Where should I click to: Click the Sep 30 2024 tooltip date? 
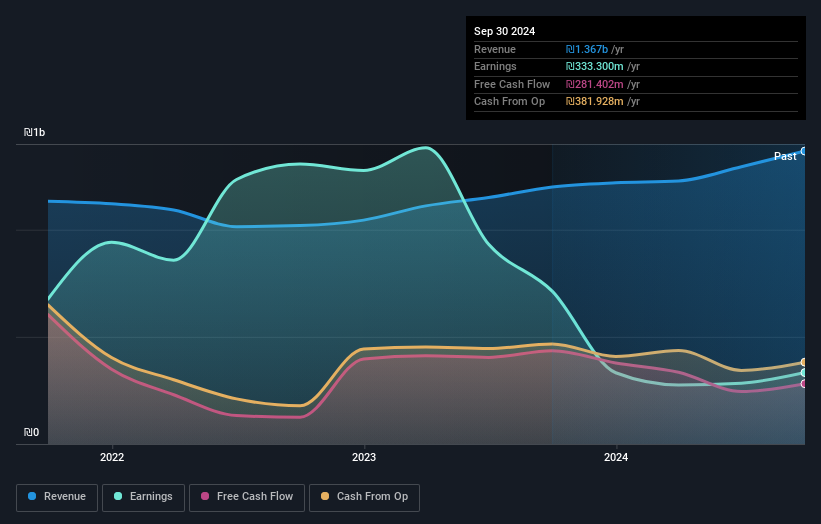pyautogui.click(x=504, y=31)
